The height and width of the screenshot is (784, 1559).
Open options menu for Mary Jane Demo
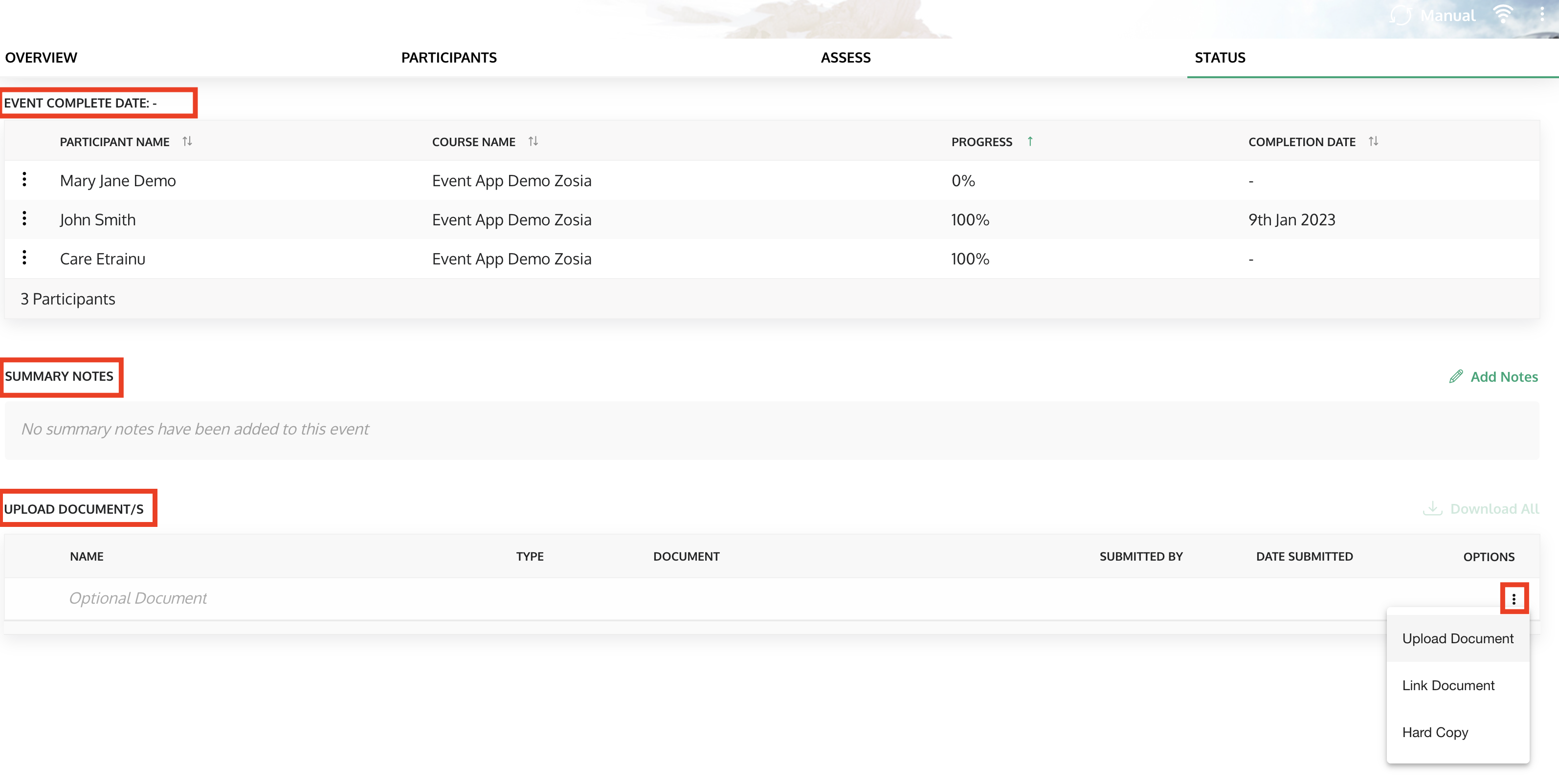point(24,179)
